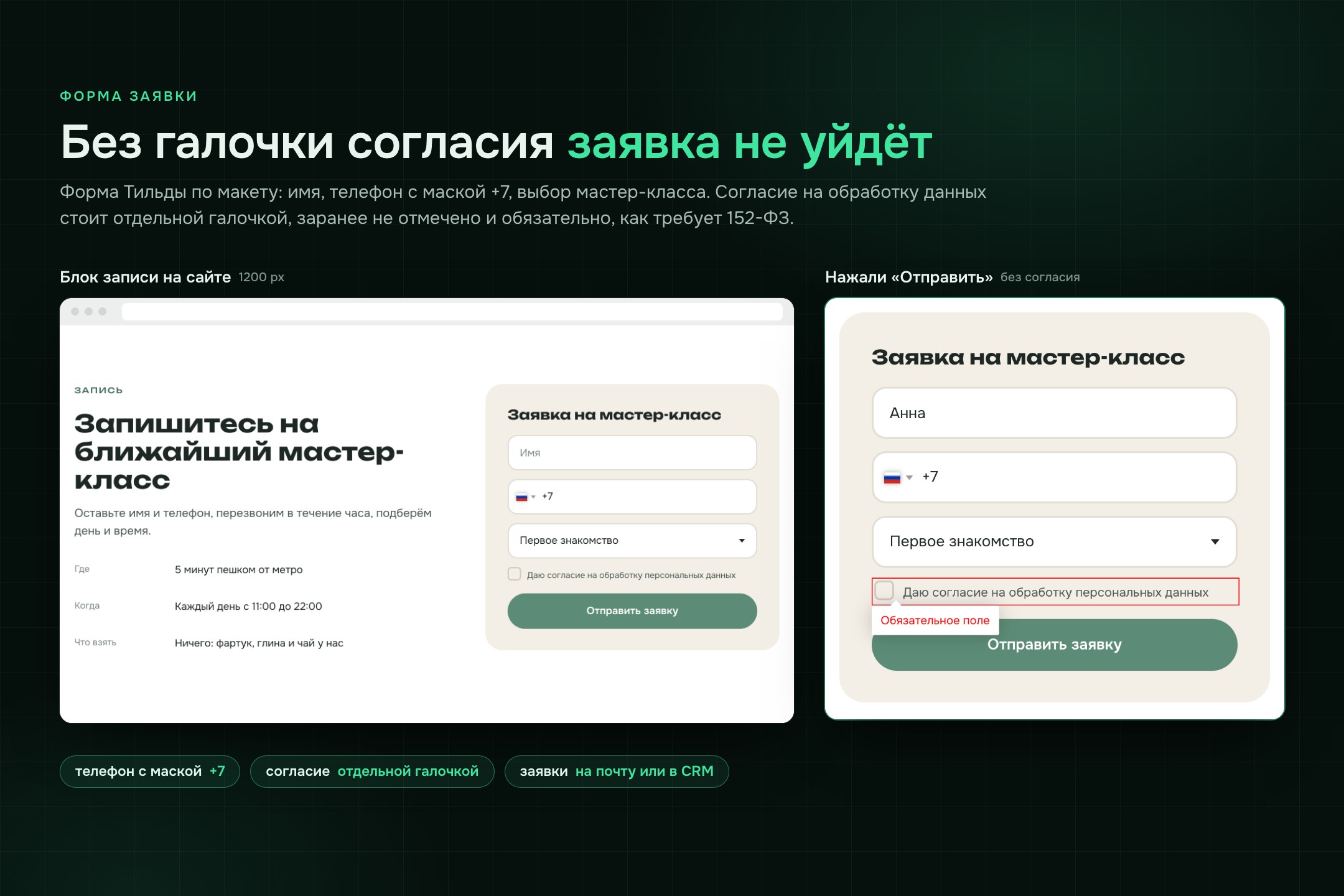1344x896 pixels.
Task: Click the «заявки на почту или в CRM» pill
Action: tap(617, 772)
